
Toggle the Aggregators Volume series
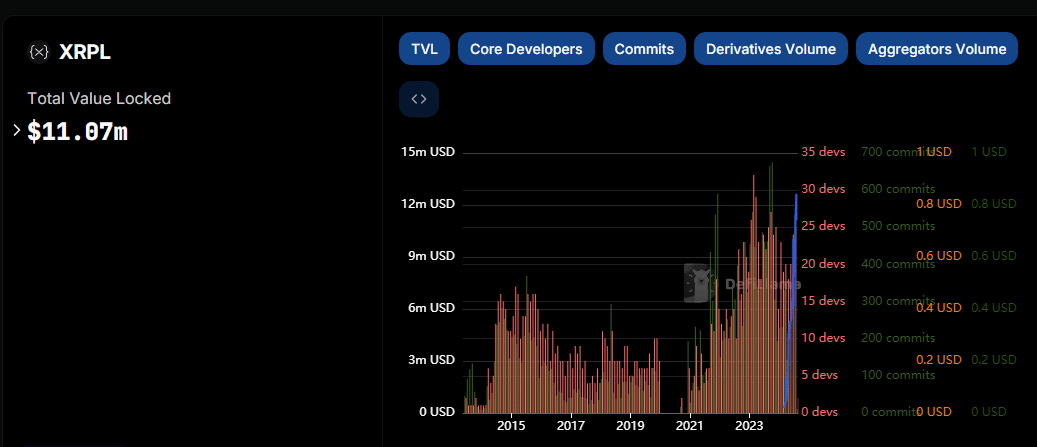[937, 49]
